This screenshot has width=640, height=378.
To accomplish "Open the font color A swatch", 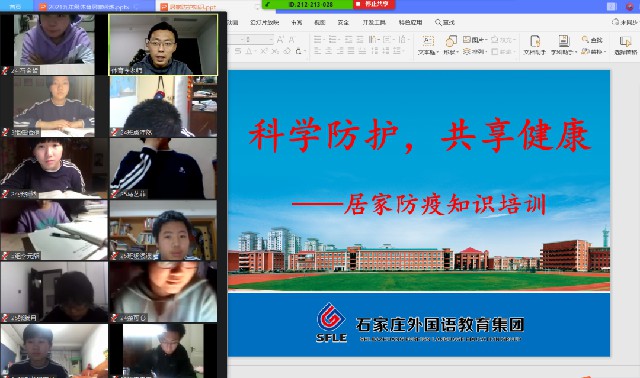I will pos(249,51).
